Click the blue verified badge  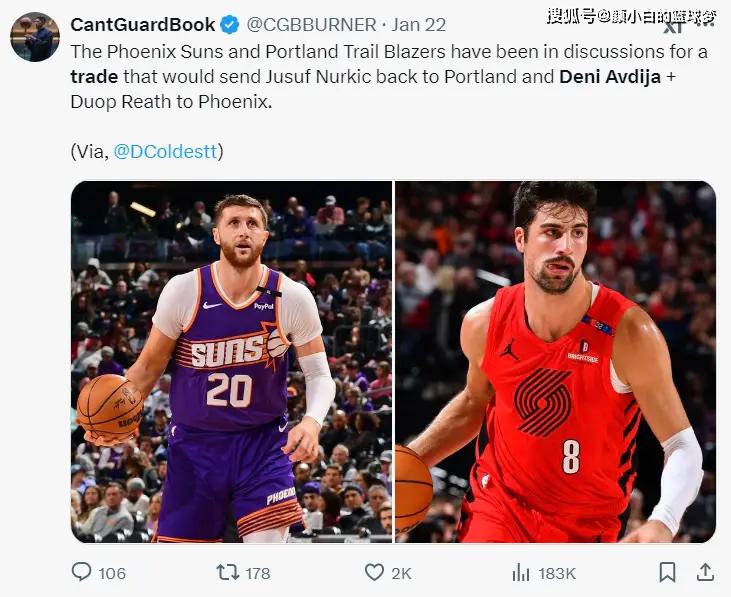point(230,25)
